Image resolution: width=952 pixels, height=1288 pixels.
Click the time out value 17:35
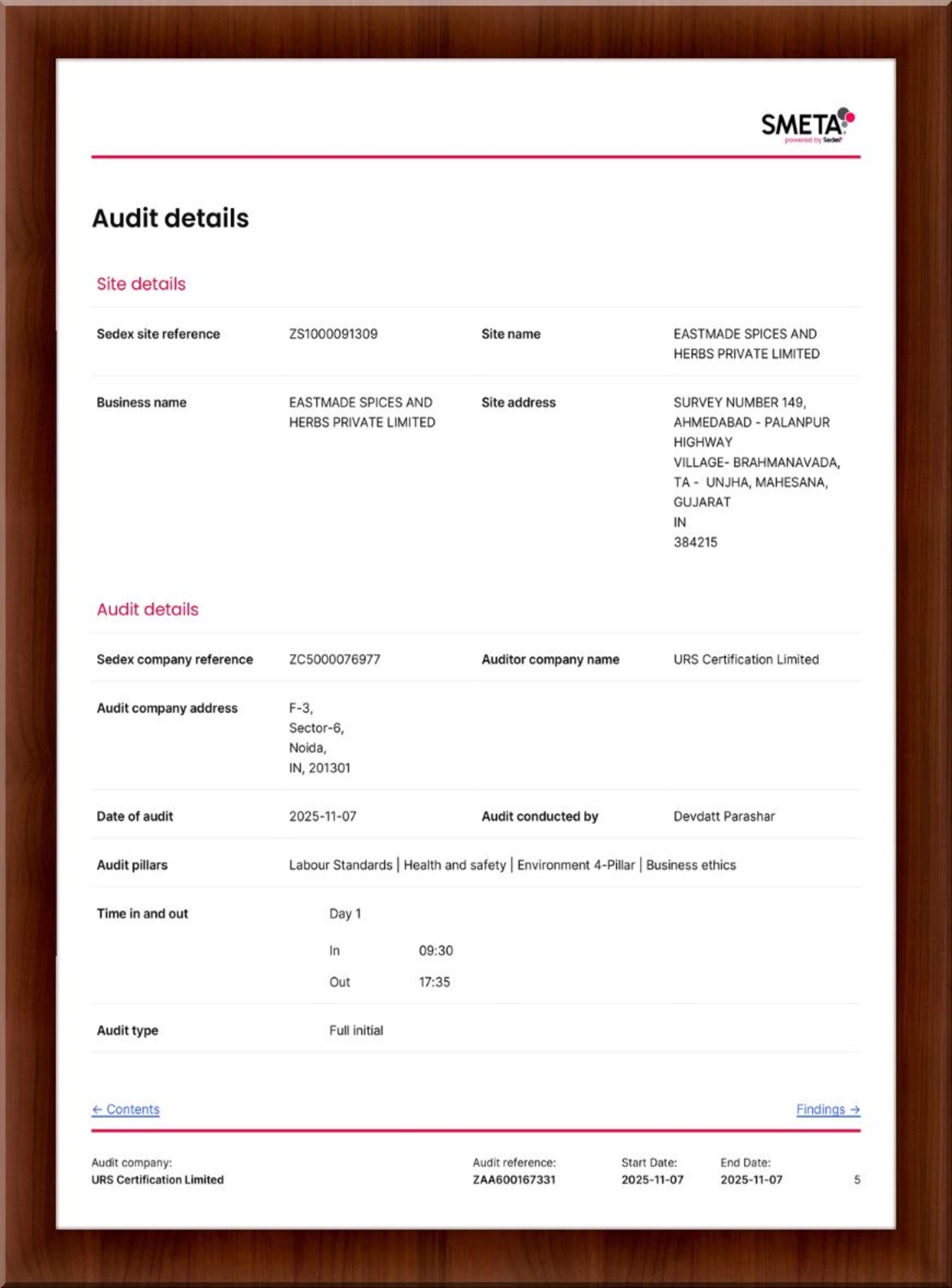pyautogui.click(x=434, y=982)
